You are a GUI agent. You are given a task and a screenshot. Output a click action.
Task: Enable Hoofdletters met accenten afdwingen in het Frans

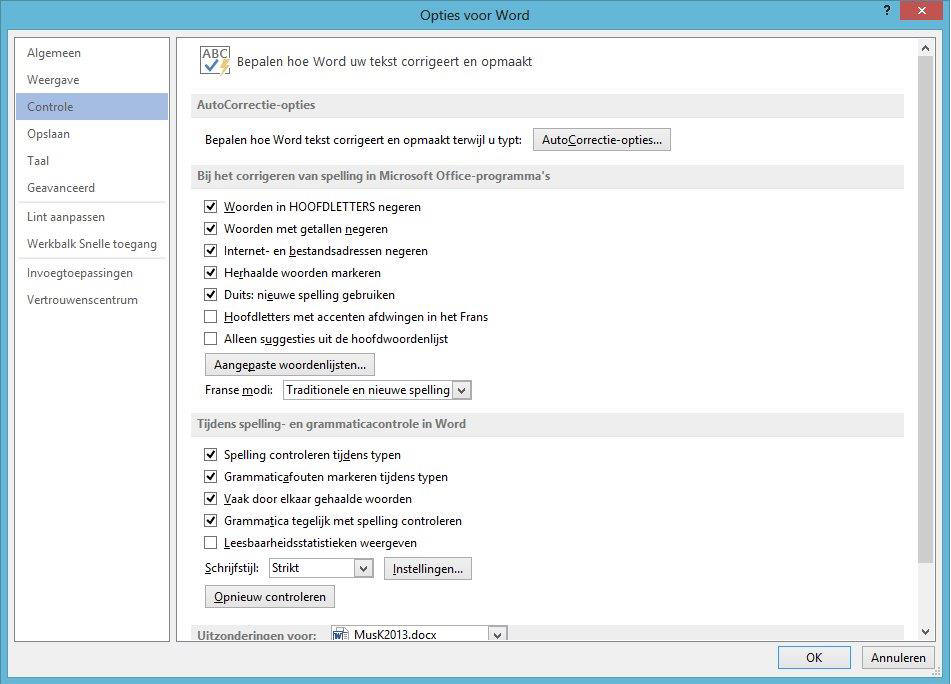tap(210, 317)
